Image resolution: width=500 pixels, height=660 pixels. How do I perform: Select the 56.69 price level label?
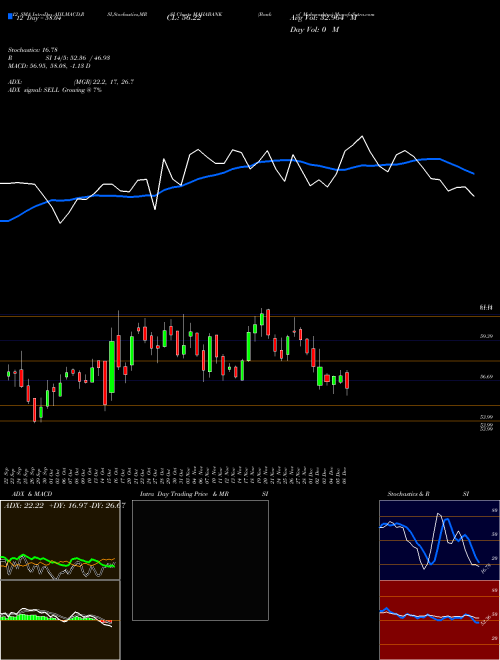[x=486, y=377]
